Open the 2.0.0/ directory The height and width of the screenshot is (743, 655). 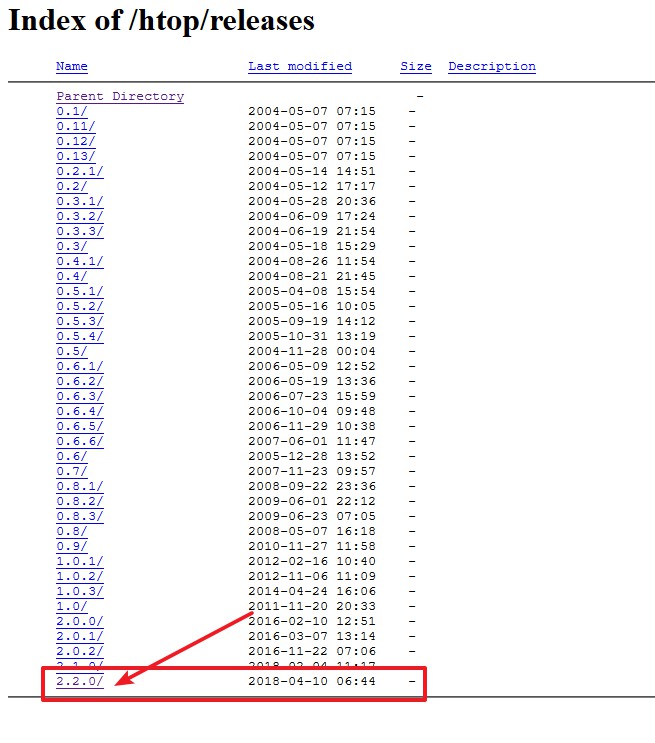coord(79,621)
